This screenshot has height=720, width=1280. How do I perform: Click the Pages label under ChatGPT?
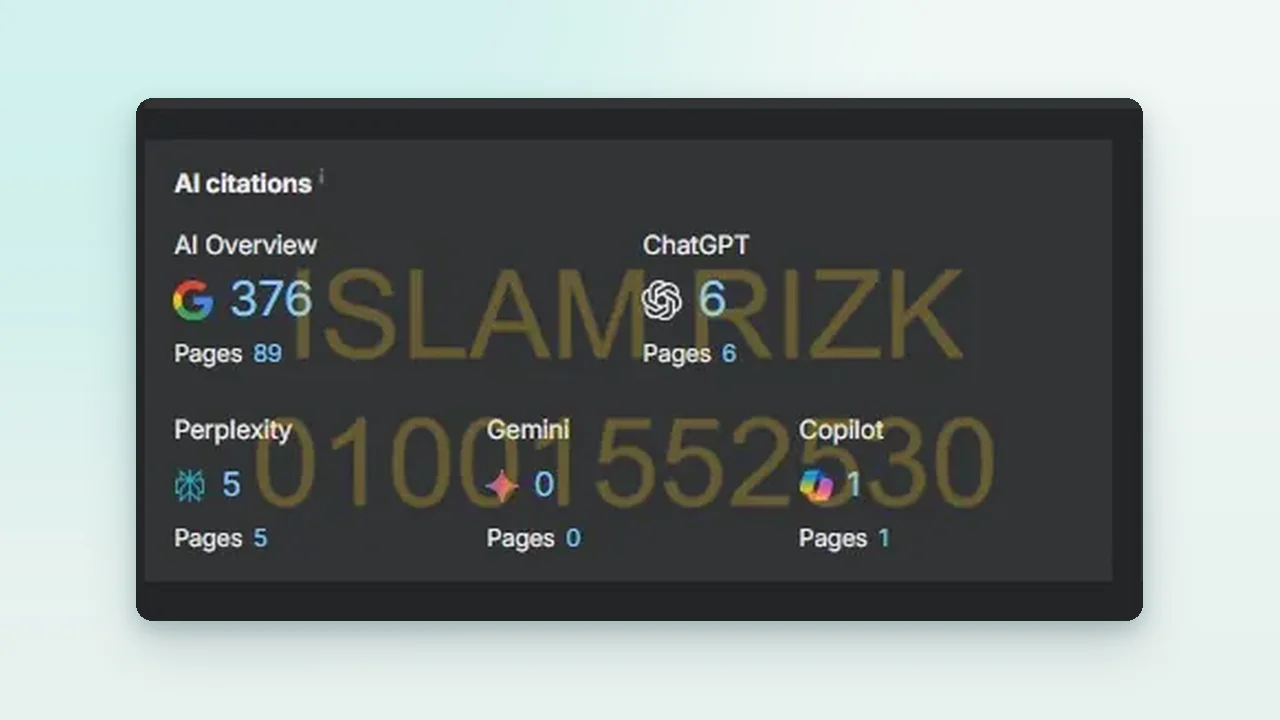pos(677,354)
